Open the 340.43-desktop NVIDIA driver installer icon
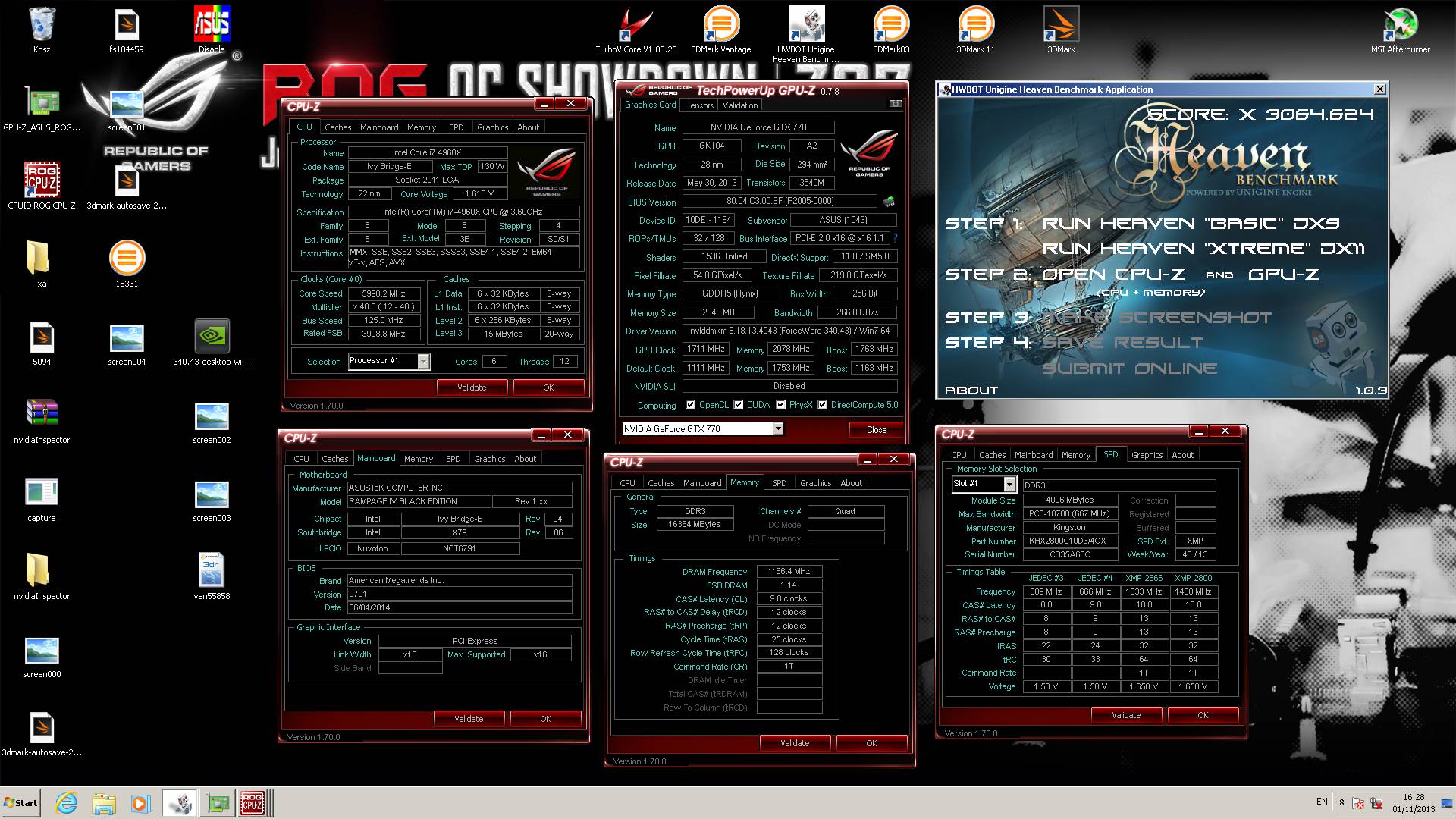The width and height of the screenshot is (1456, 819). point(212,343)
